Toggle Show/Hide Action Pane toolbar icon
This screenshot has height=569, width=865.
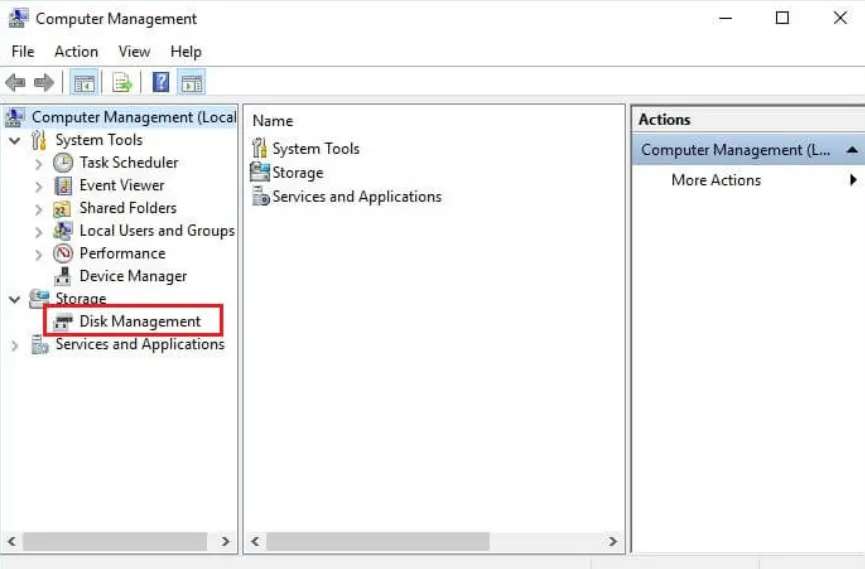(191, 83)
